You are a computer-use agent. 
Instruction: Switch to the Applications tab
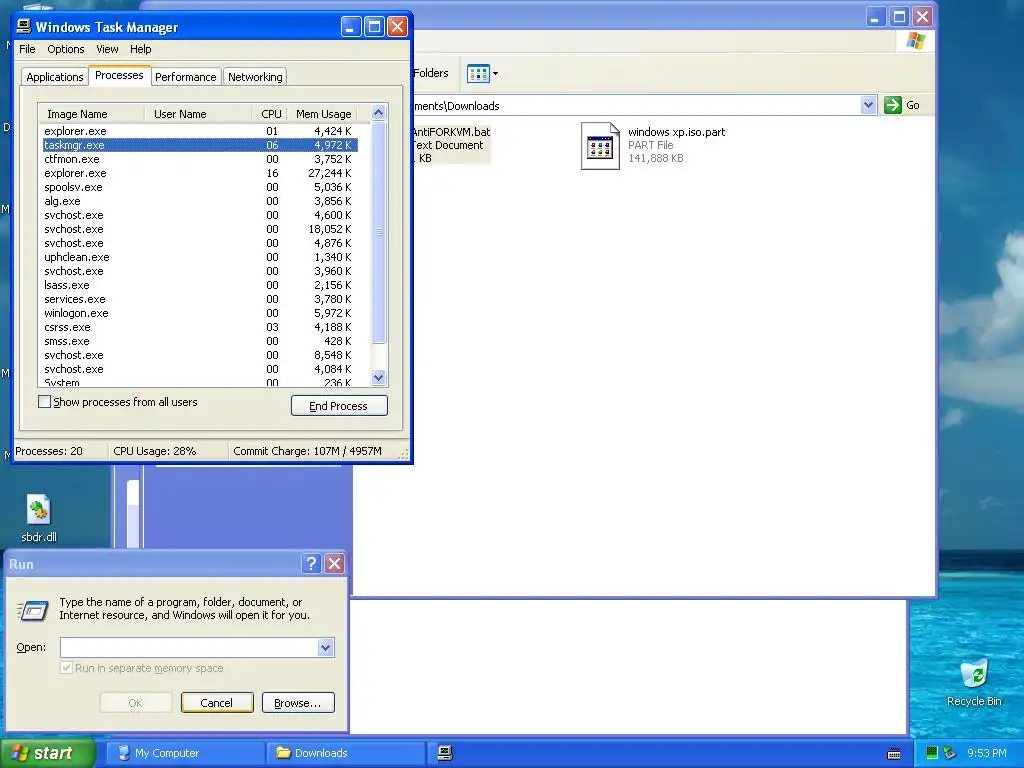55,77
